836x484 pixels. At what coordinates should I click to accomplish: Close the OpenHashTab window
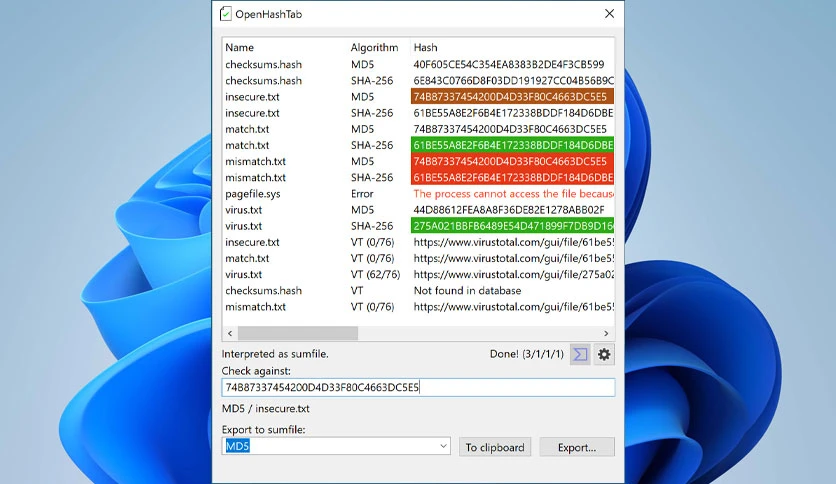tap(609, 14)
